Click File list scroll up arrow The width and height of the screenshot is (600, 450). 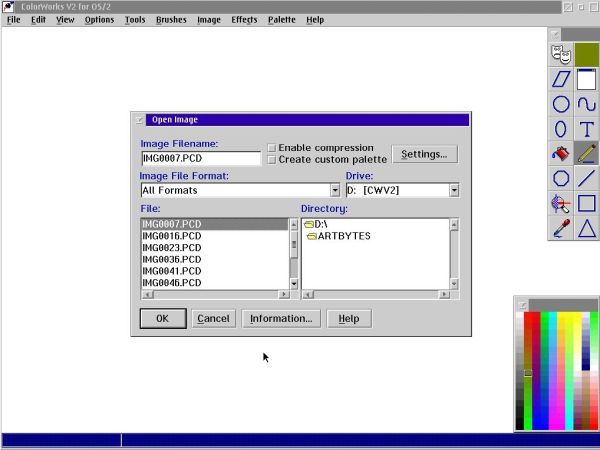pos(294,224)
